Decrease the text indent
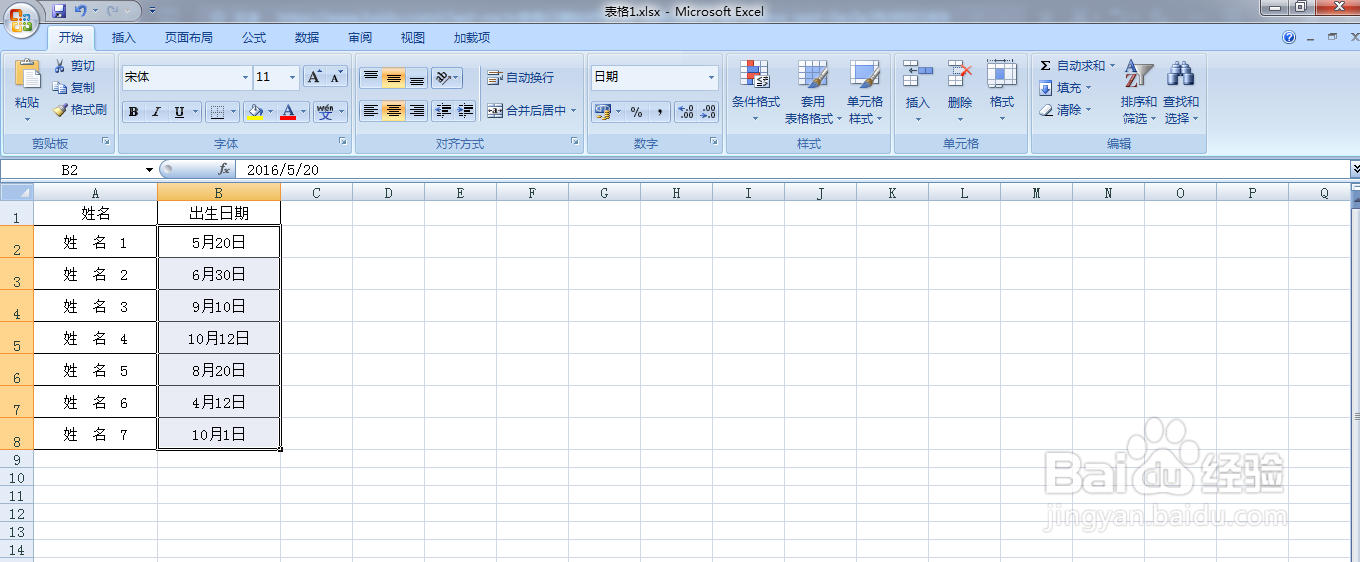Image resolution: width=1360 pixels, height=562 pixels. (x=444, y=111)
